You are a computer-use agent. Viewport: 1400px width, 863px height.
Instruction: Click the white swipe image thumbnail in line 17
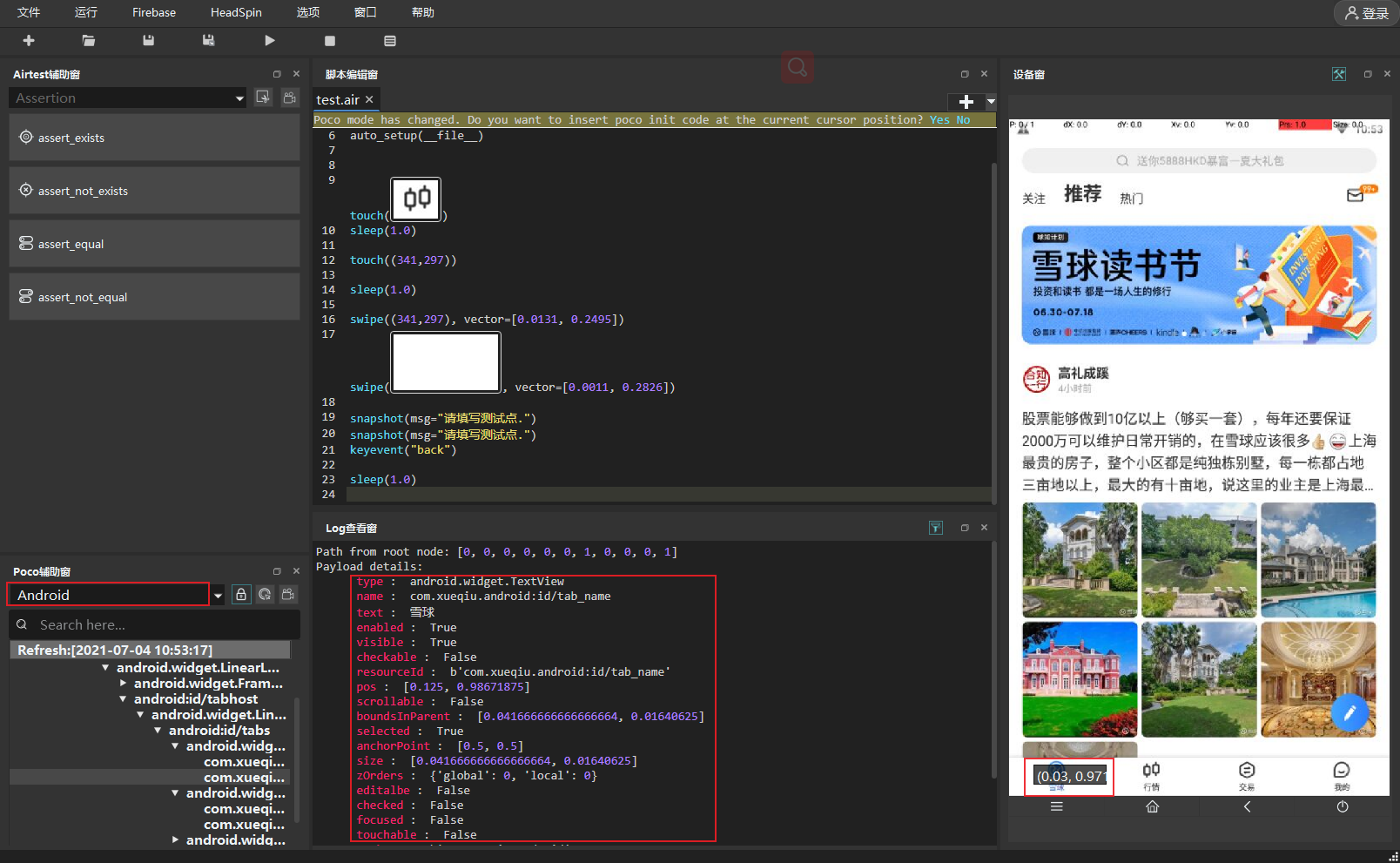pos(446,362)
